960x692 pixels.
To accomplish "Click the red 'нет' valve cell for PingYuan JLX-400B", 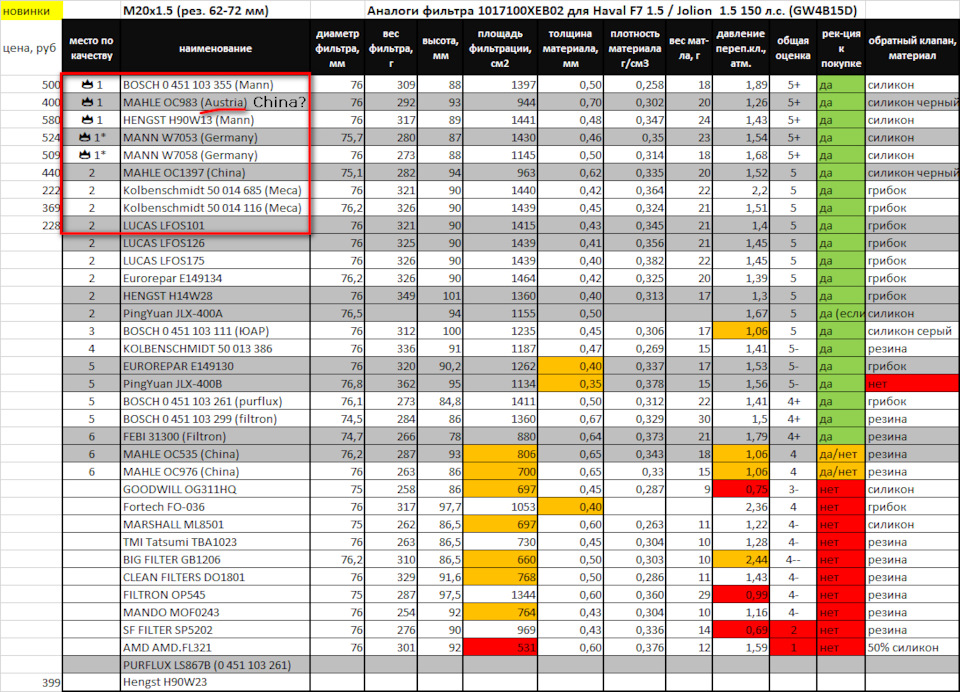I will pos(912,384).
